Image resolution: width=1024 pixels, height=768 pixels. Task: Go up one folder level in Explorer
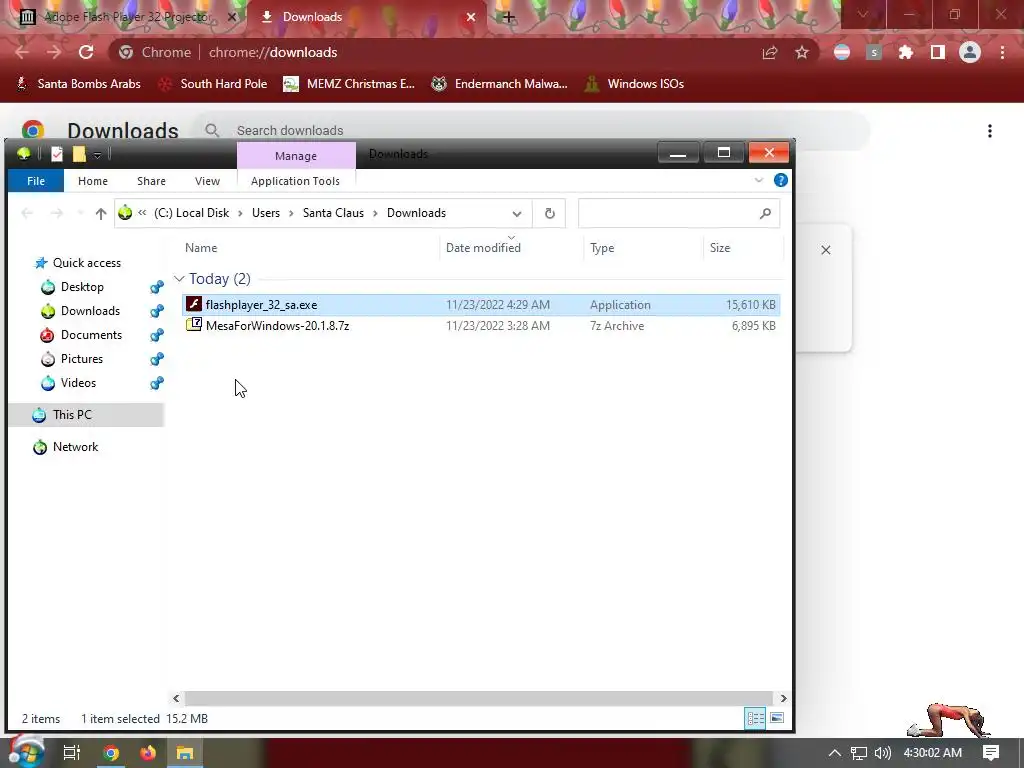pos(101,214)
